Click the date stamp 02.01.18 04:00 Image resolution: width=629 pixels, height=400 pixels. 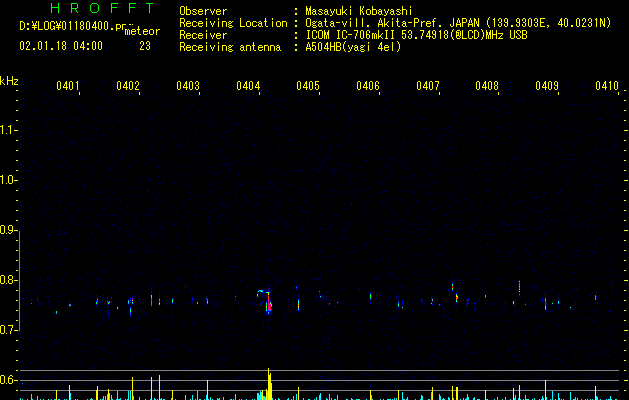pyautogui.click(x=61, y=46)
